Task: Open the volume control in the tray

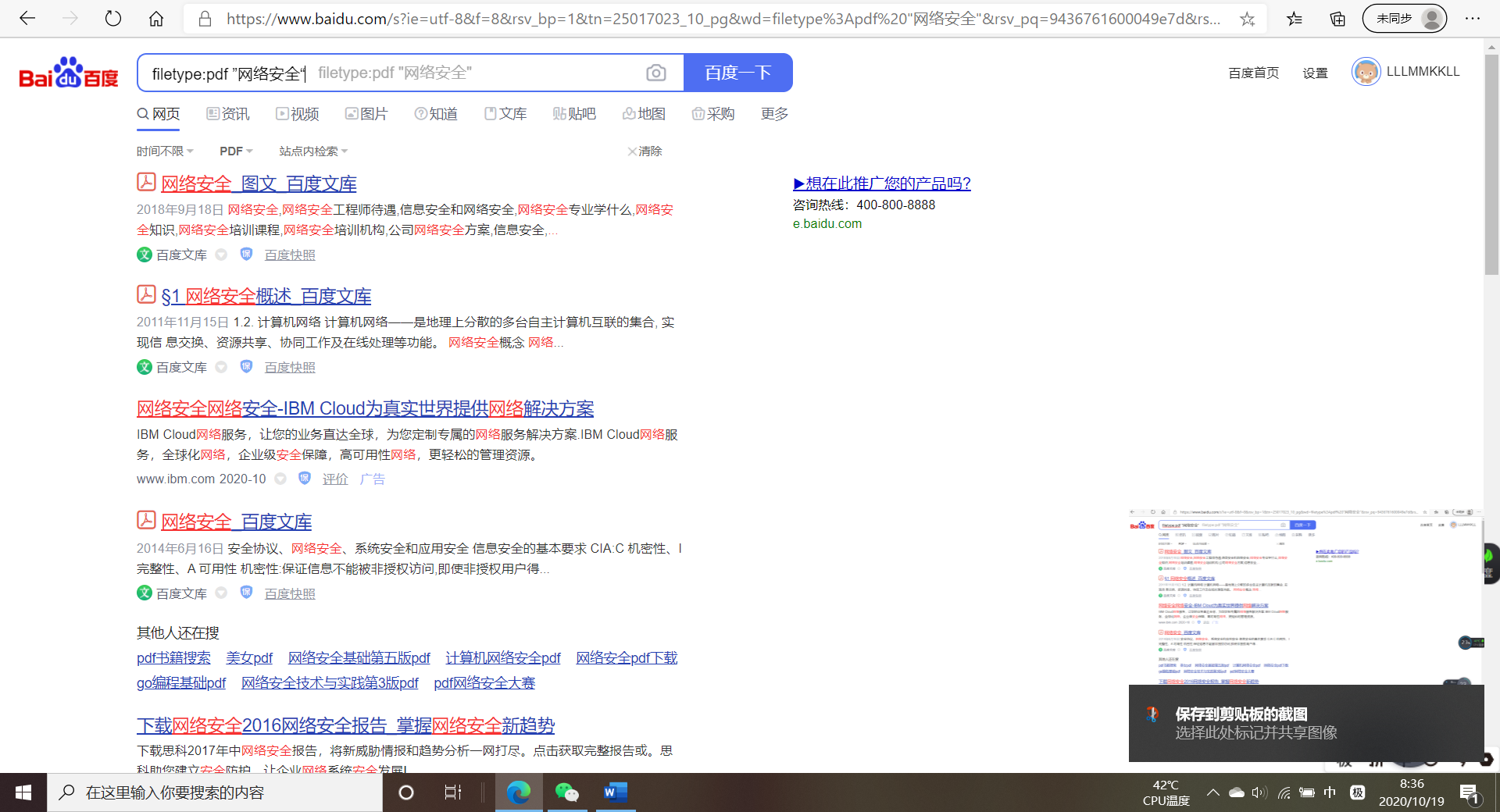Action: pos(1259,792)
